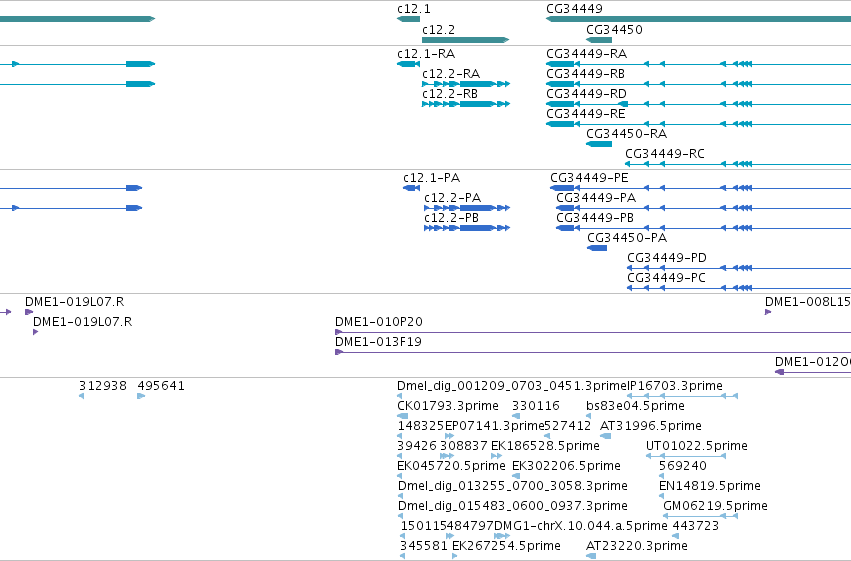Screen dimensions: 851x561
Task: Click protein CG34449-PC
Action: pos(666,278)
